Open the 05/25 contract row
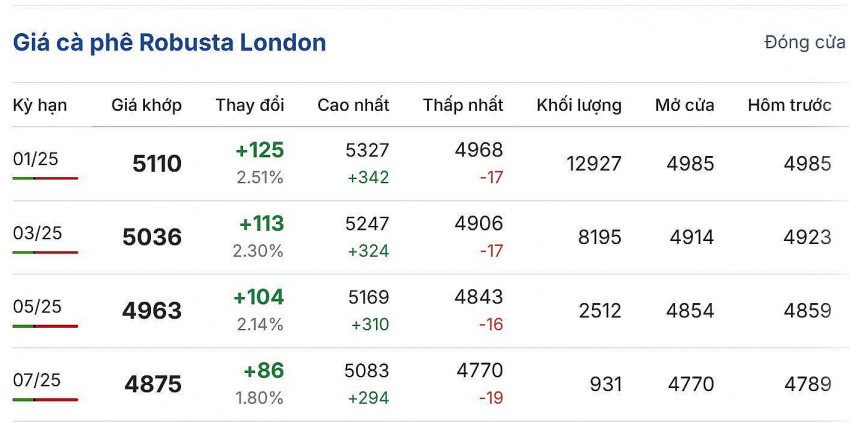This screenshot has width=850, height=423. click(x=37, y=306)
